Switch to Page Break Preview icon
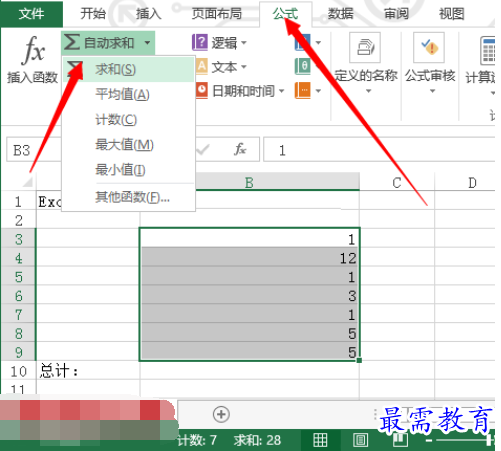The width and height of the screenshot is (501, 451). [x=400, y=440]
